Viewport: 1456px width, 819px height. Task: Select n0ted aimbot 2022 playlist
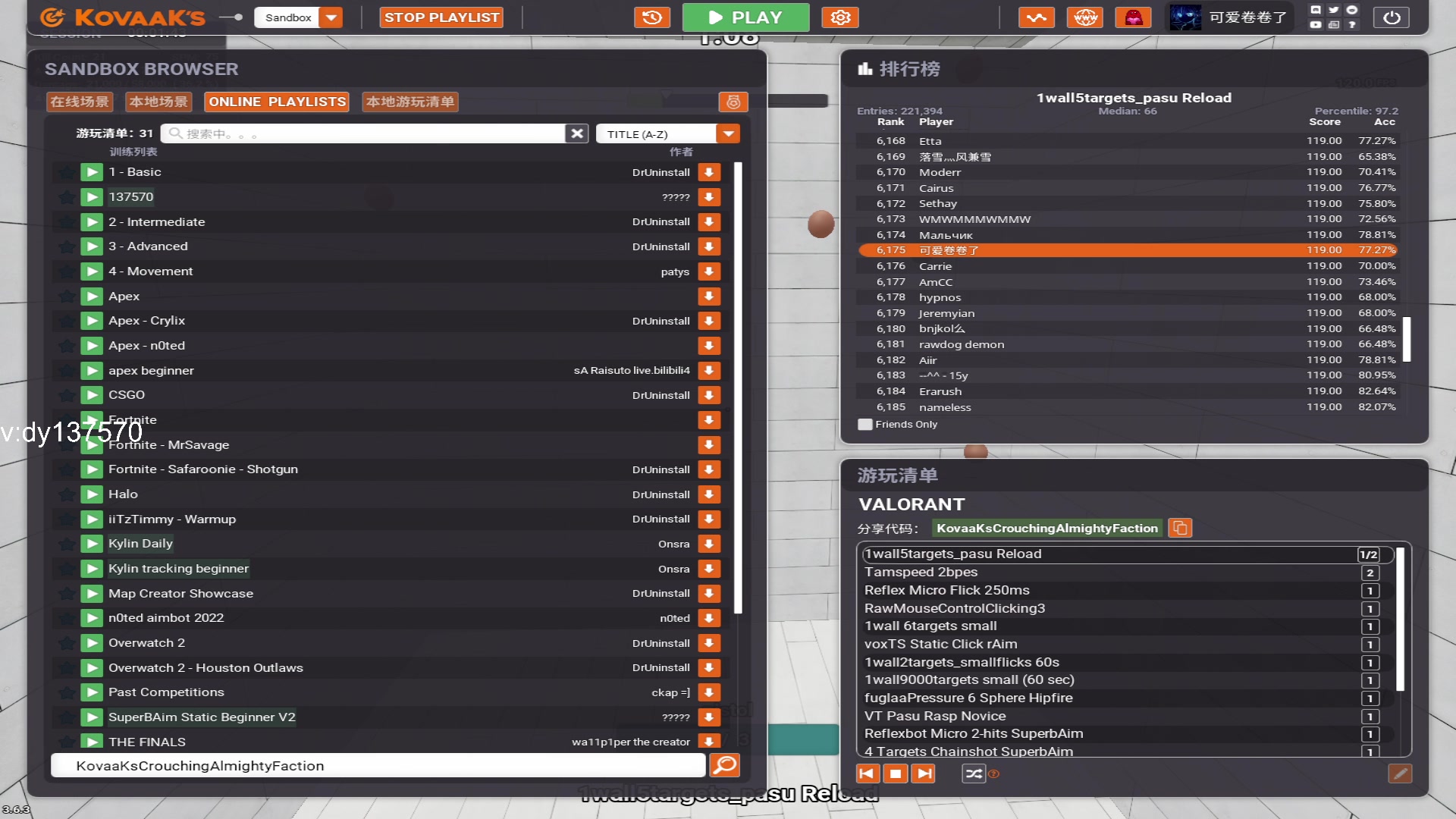click(x=166, y=617)
